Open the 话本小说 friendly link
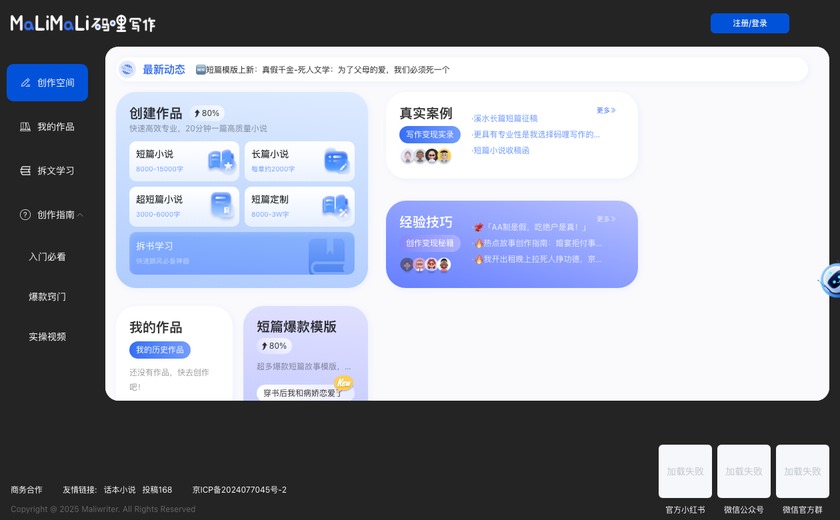 pyautogui.click(x=119, y=489)
